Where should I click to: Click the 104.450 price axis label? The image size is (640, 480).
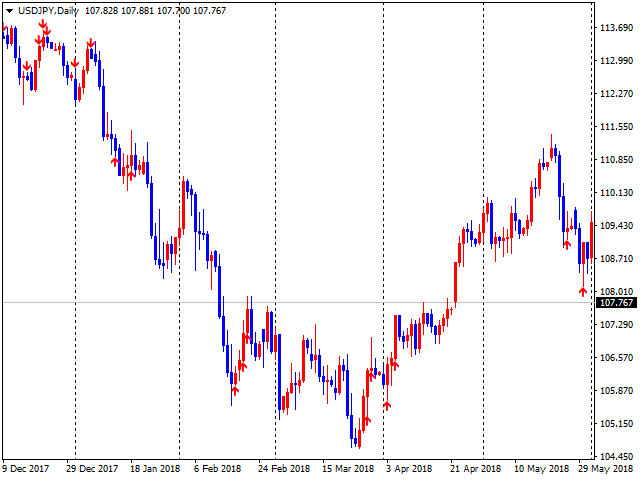pyautogui.click(x=616, y=457)
